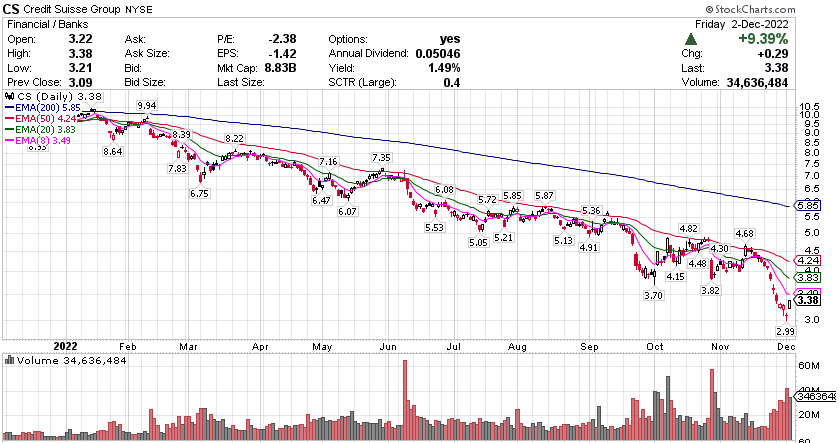This screenshot has width=840, height=443.
Task: Click the Chg value +0.29
Action: [x=772, y=54]
